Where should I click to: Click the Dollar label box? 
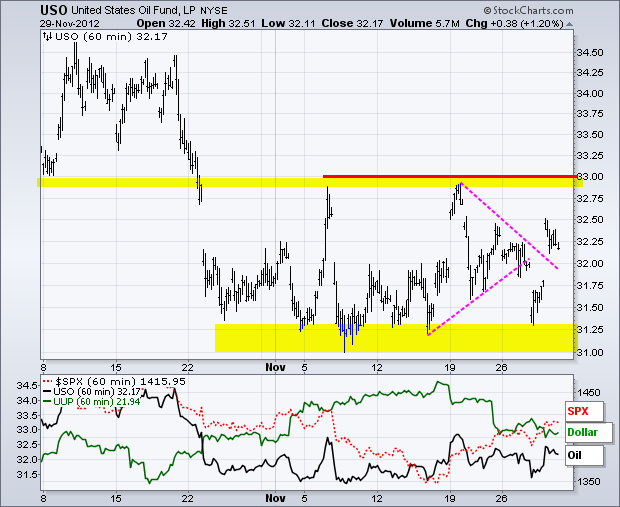tap(589, 432)
